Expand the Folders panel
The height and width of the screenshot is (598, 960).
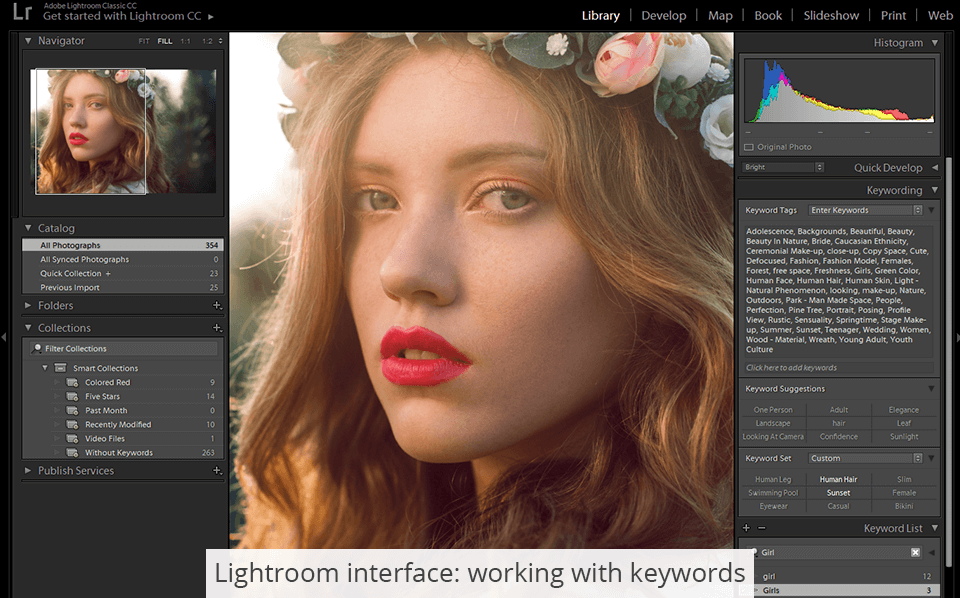coord(28,305)
